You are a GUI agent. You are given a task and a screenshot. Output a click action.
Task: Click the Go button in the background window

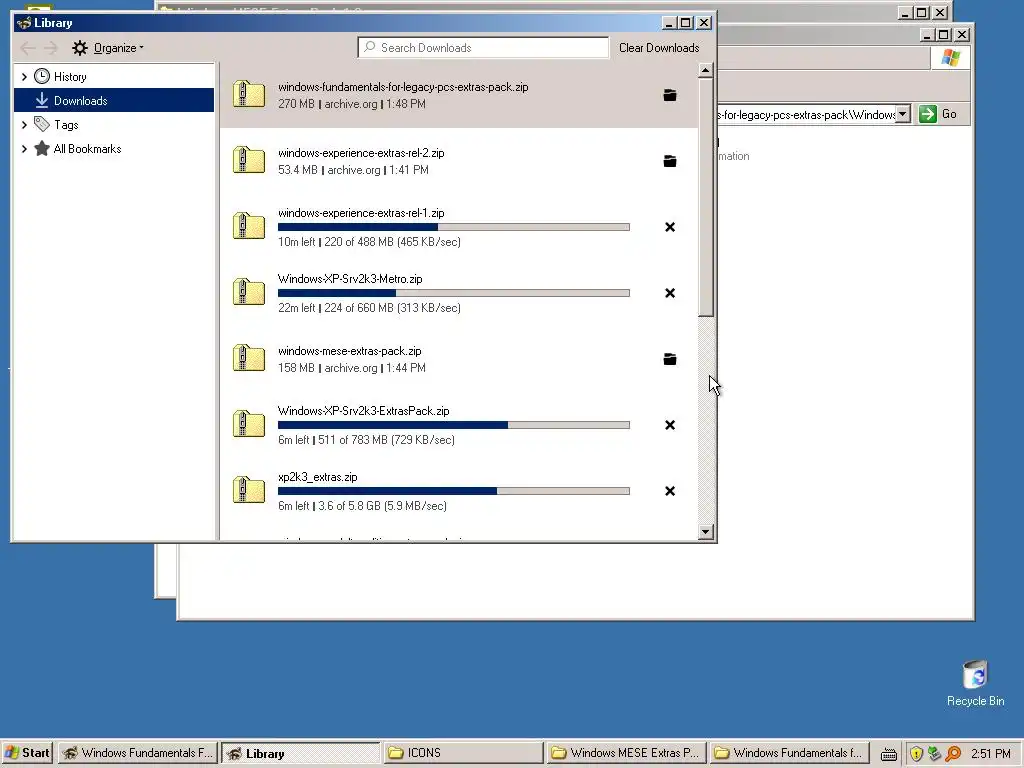pyautogui.click(x=938, y=114)
